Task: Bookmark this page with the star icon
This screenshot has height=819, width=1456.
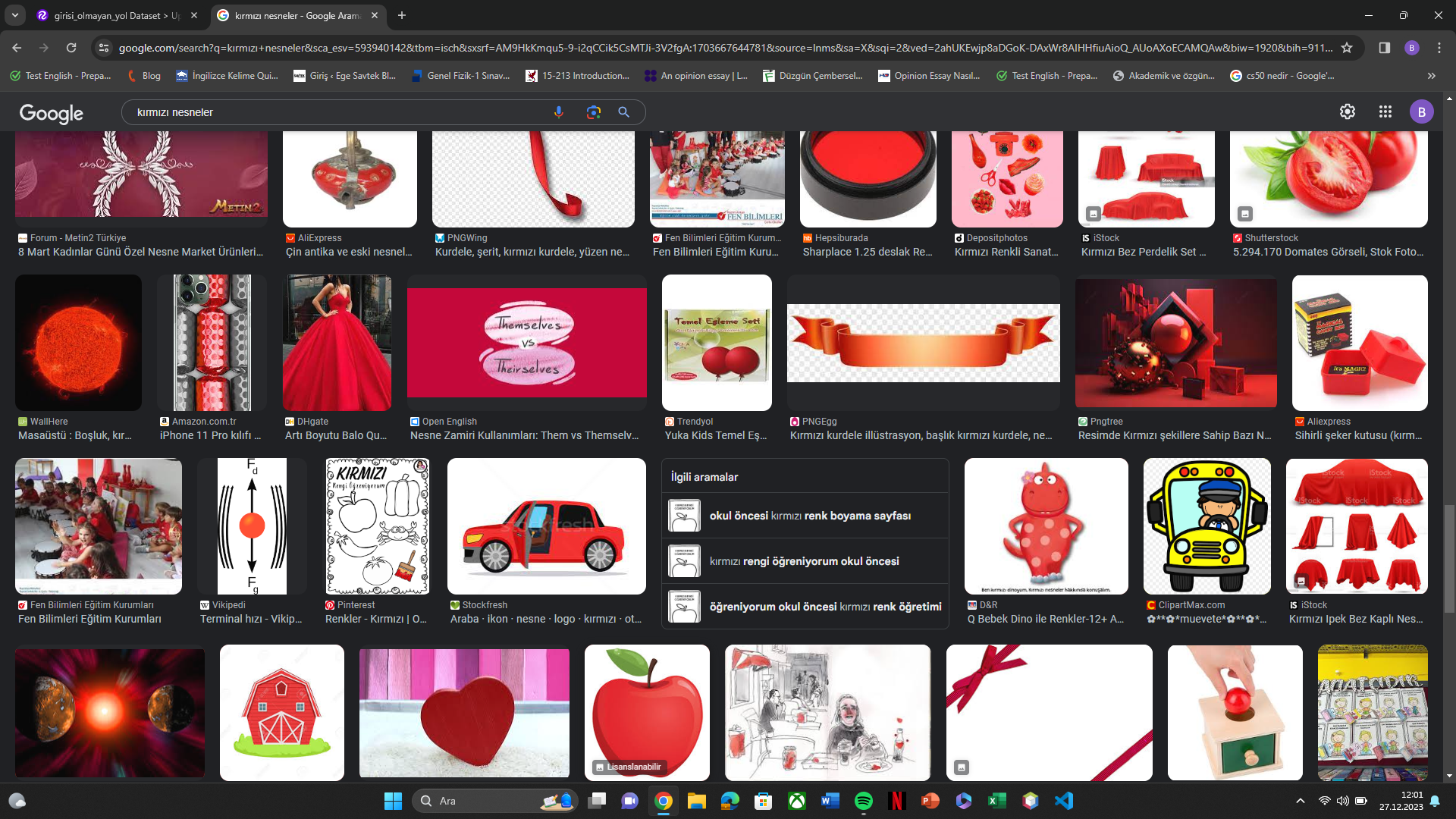Action: pyautogui.click(x=1348, y=47)
